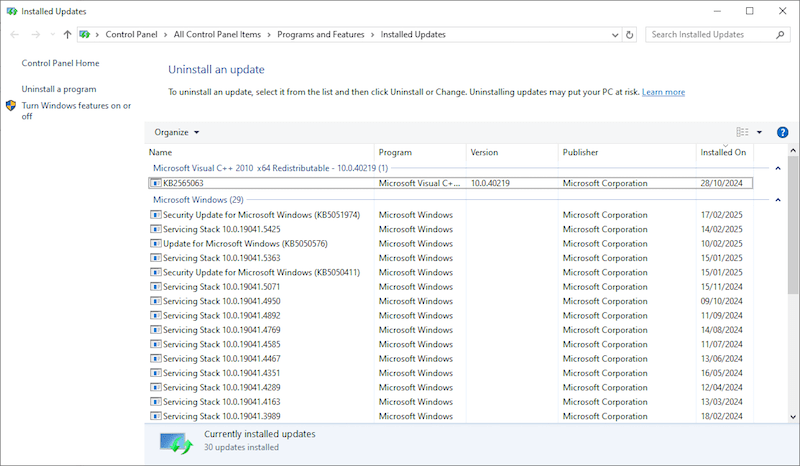
Task: Select Servicing Stack 10.0.19041.4467
Action: point(451,359)
